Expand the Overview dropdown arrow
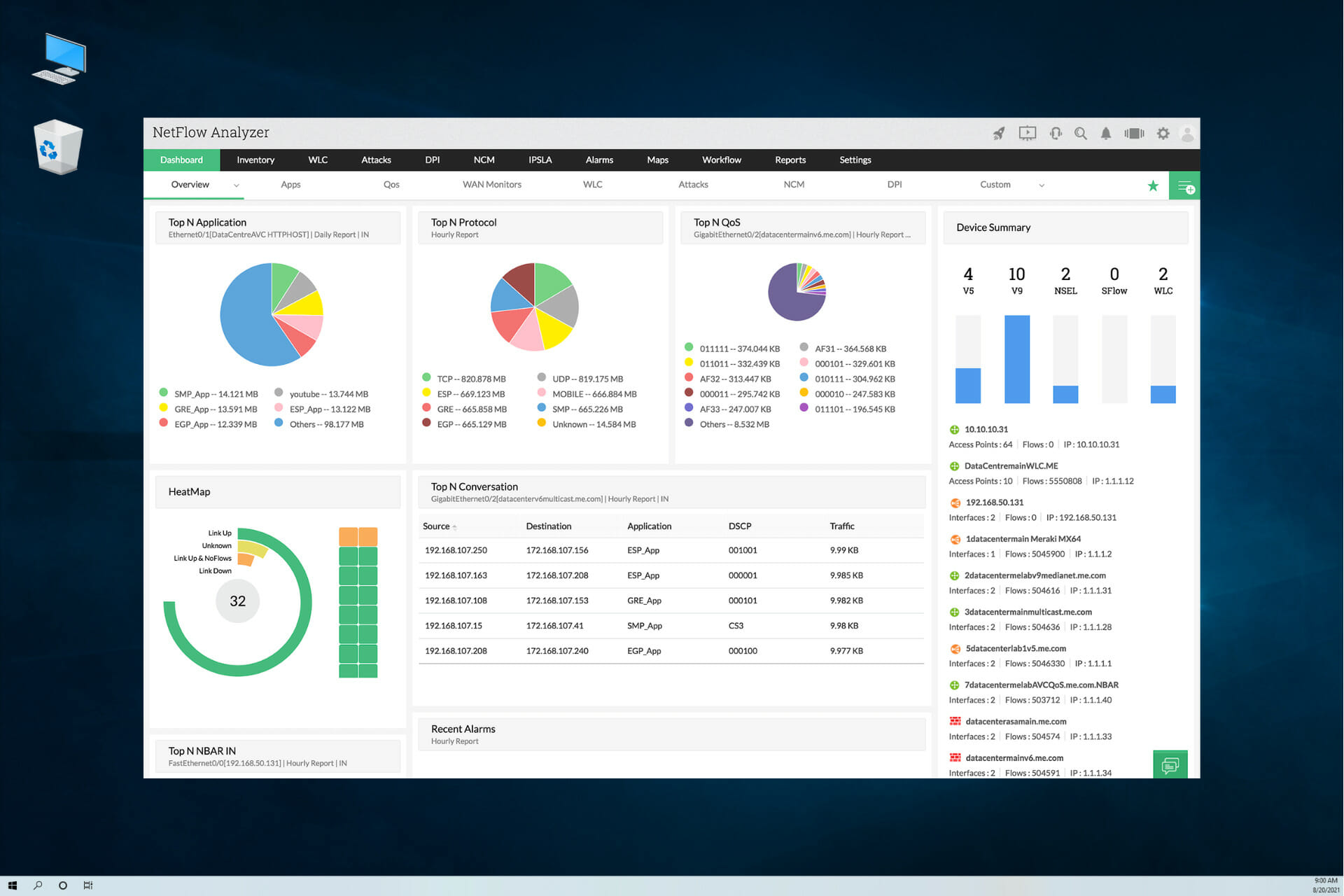Image resolution: width=1344 pixels, height=896 pixels. (x=237, y=185)
